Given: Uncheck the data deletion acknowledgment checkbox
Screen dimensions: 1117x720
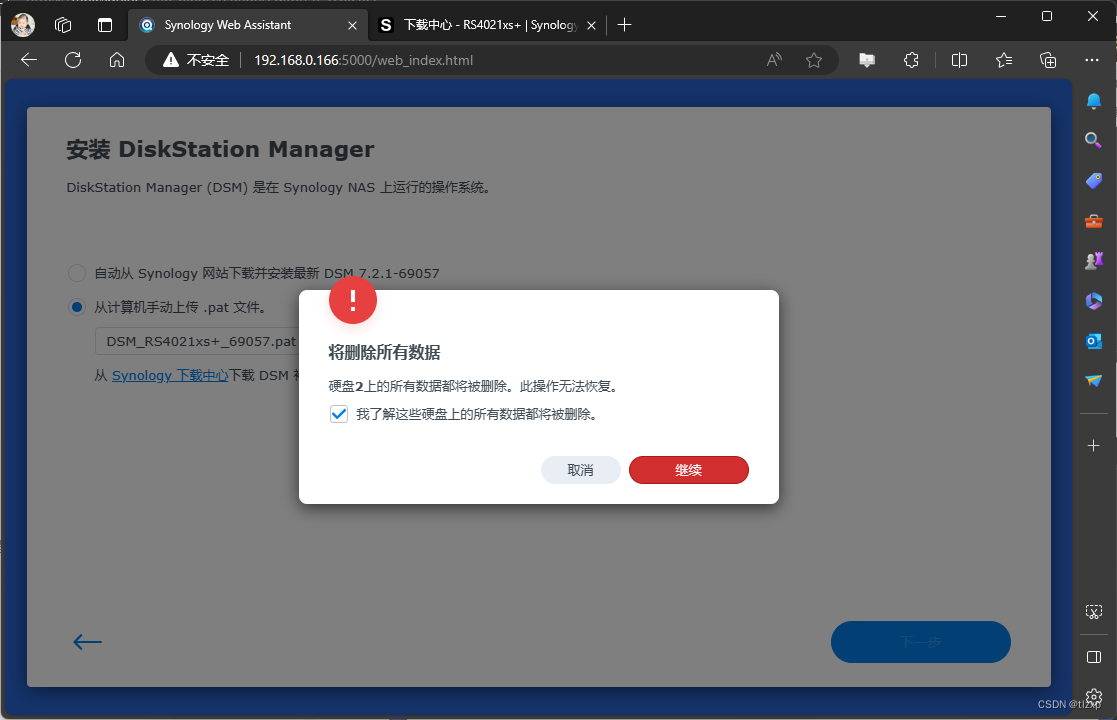Looking at the screenshot, I should point(338,414).
